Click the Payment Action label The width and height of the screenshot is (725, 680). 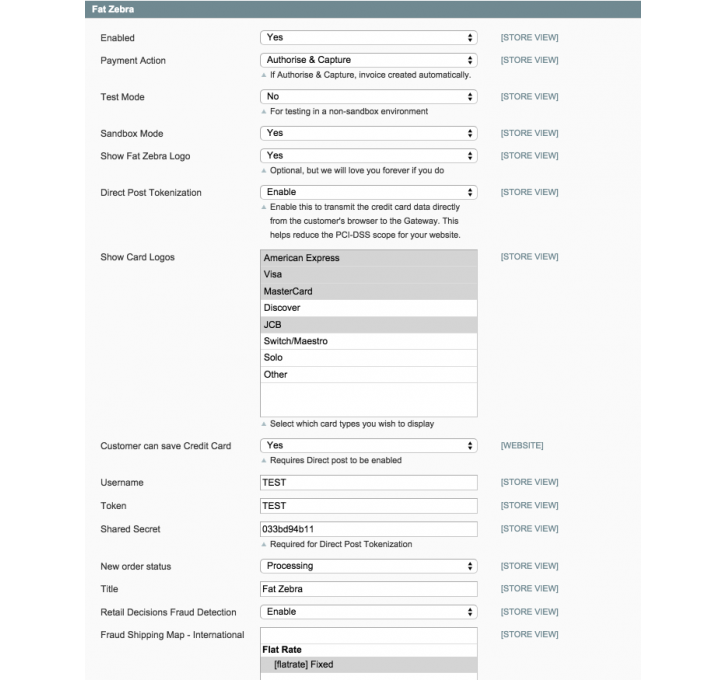click(x=133, y=61)
